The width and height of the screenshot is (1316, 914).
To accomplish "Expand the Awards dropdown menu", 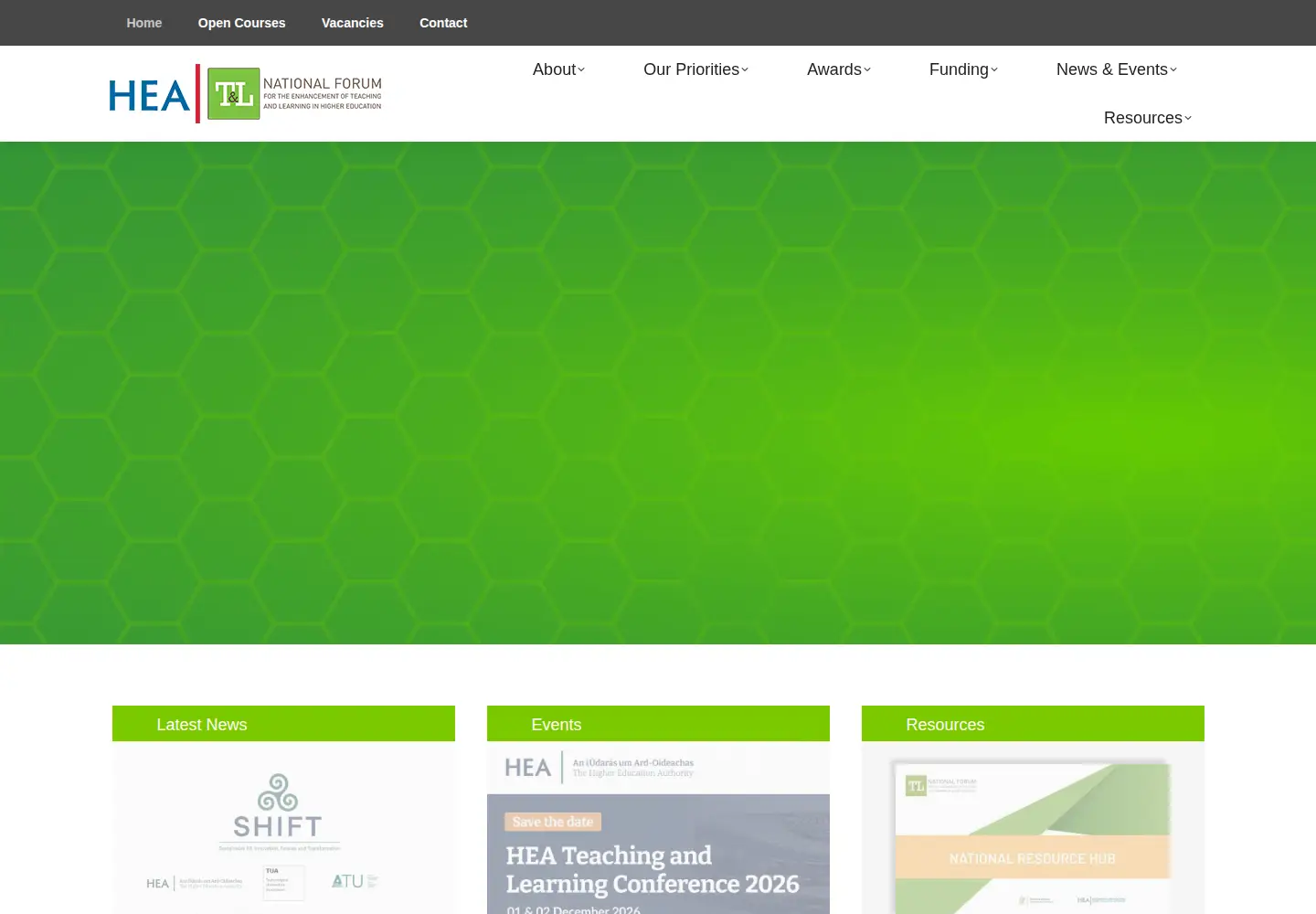I will (839, 69).
